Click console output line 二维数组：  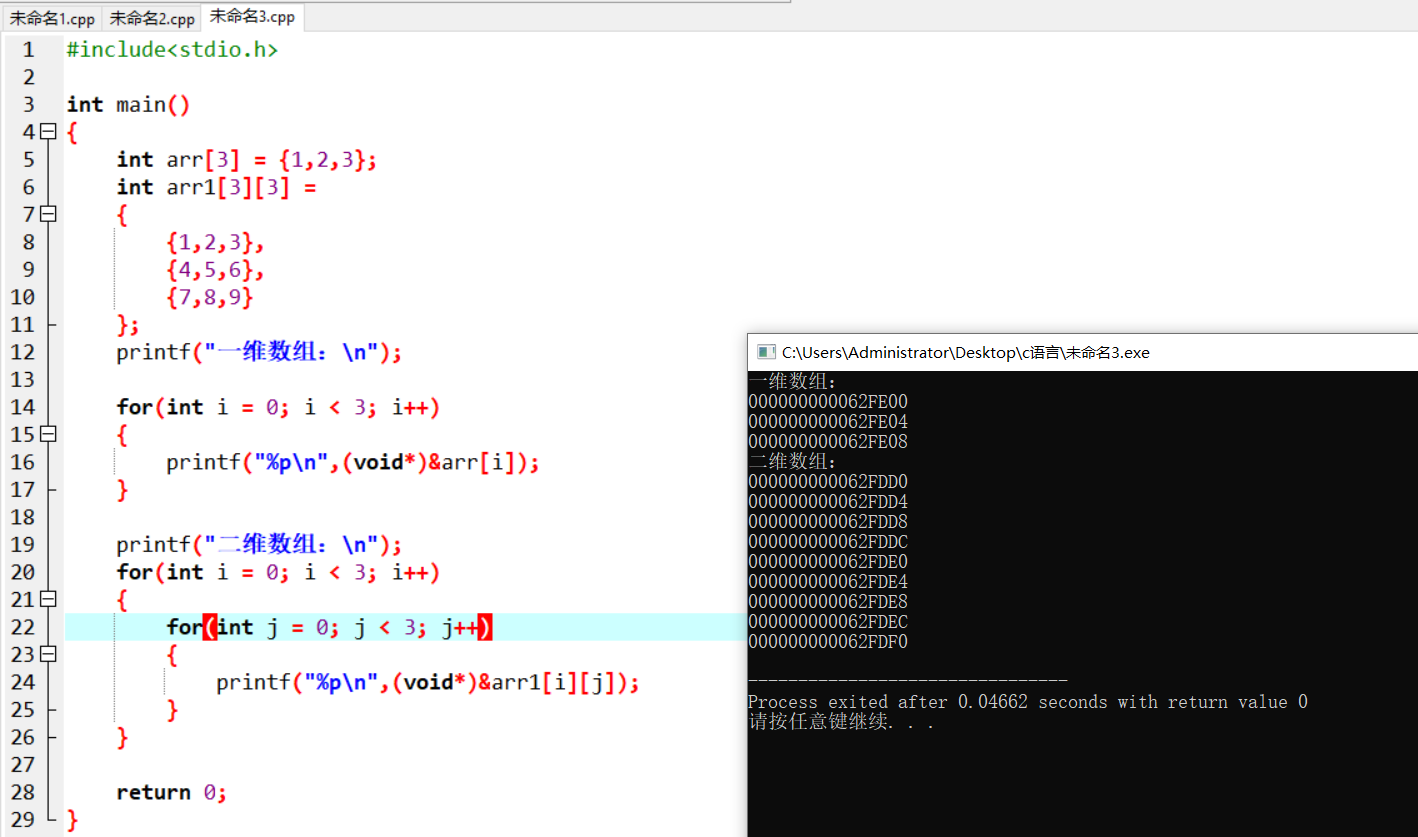point(793,461)
